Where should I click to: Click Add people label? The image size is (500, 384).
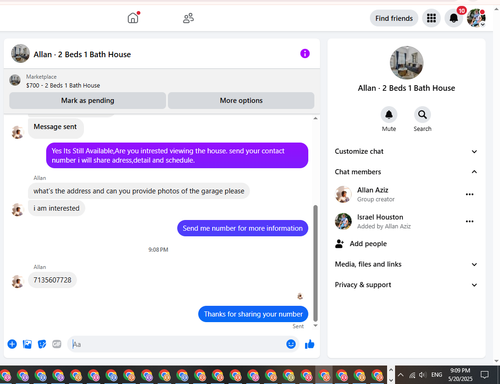[x=368, y=244]
